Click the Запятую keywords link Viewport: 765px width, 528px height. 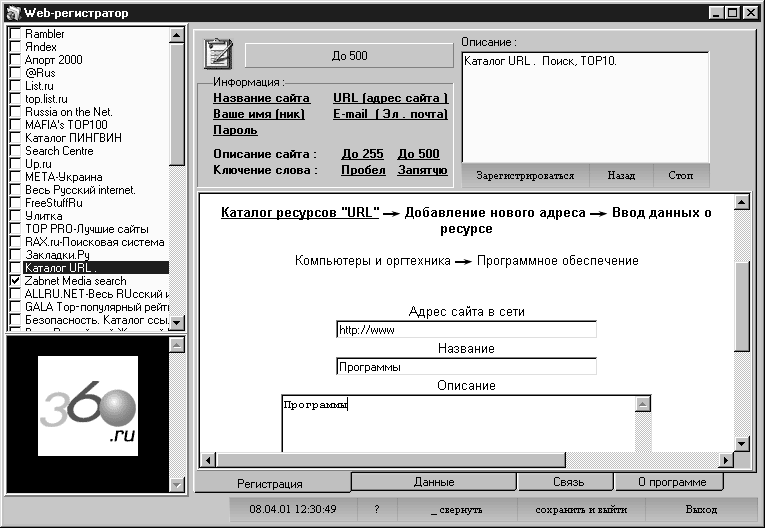pos(423,170)
